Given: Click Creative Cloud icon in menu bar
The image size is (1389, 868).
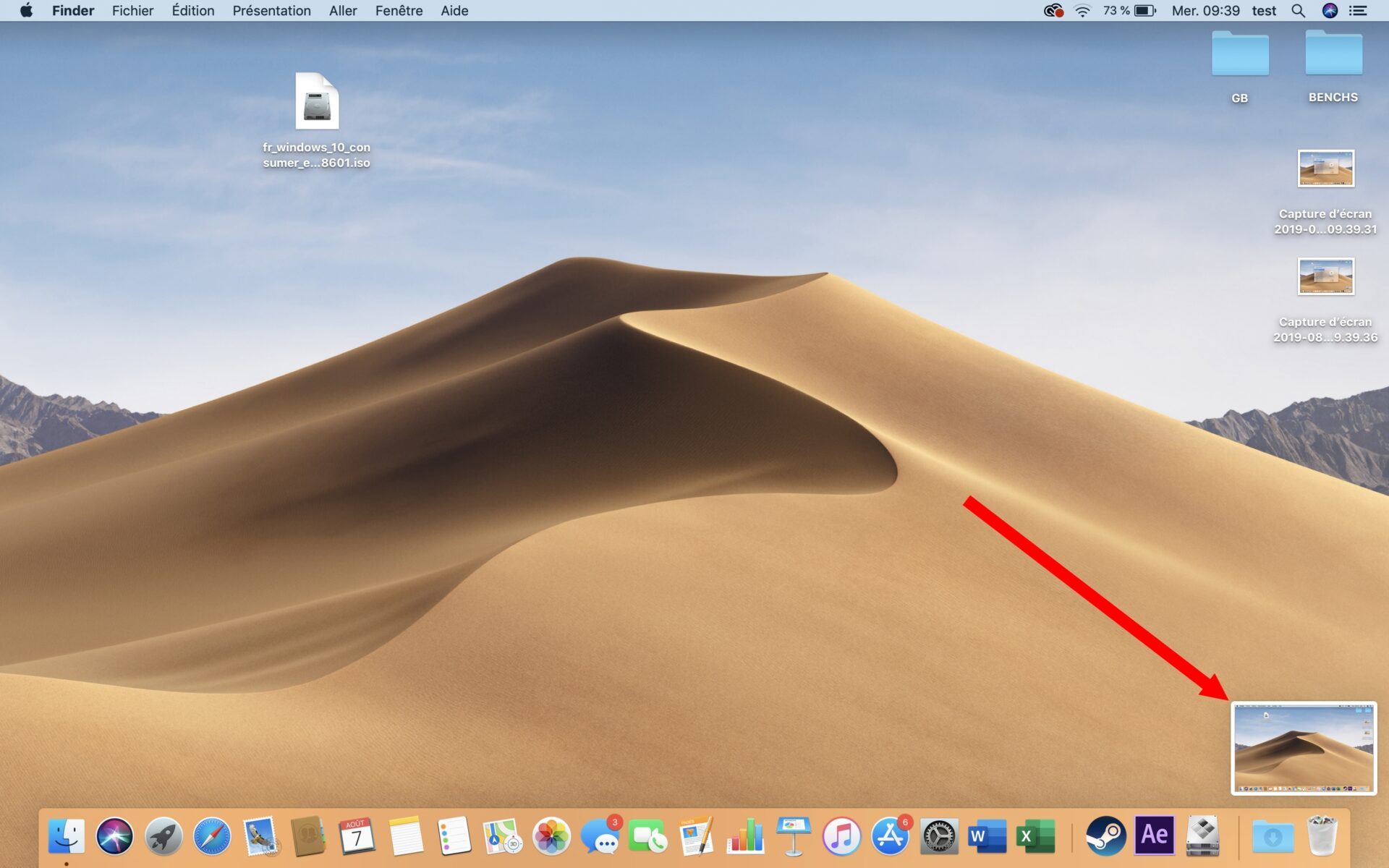Looking at the screenshot, I should pyautogui.click(x=1053, y=11).
